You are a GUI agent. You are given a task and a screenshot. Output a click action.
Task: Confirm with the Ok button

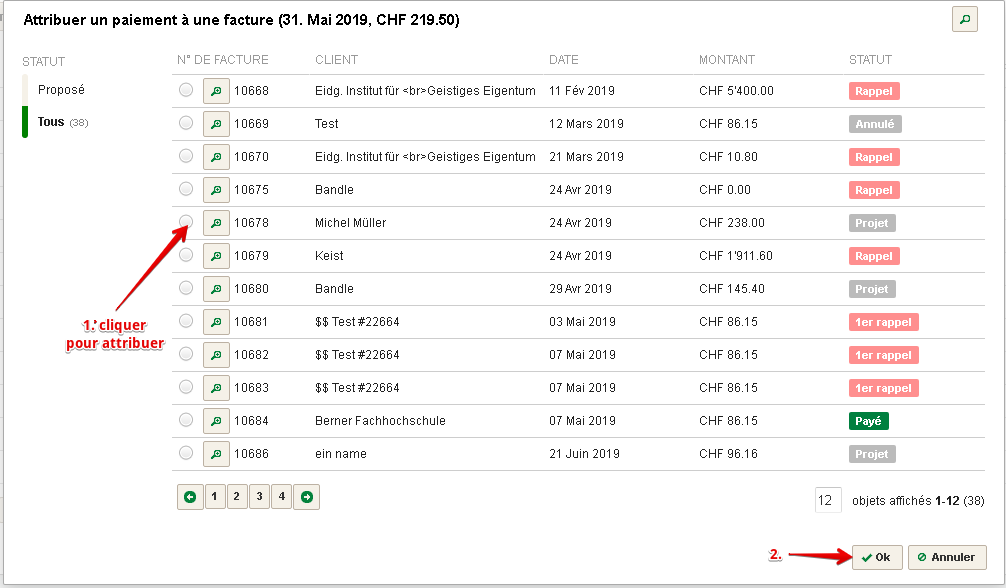click(877, 557)
